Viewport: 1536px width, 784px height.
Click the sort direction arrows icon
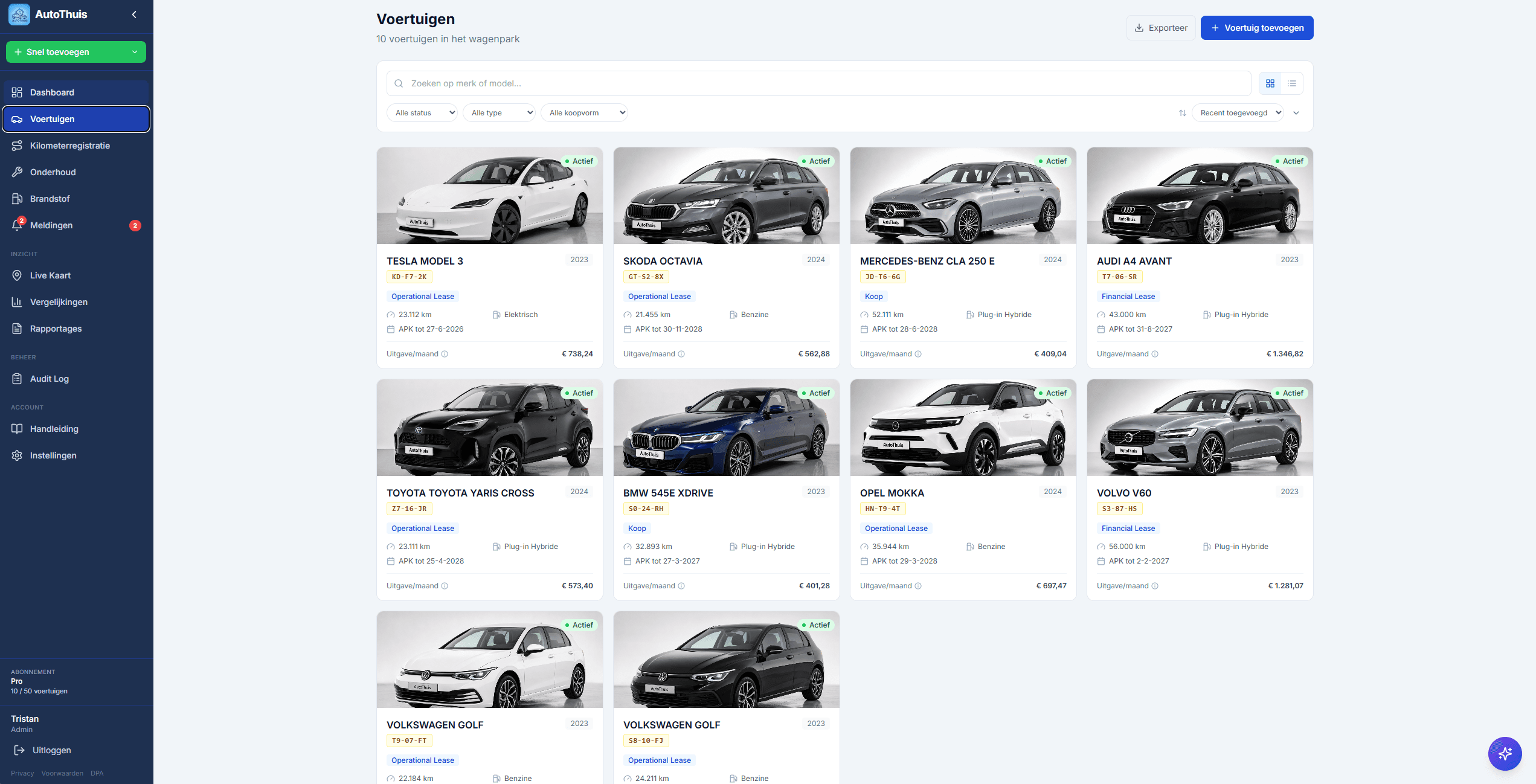(x=1182, y=113)
